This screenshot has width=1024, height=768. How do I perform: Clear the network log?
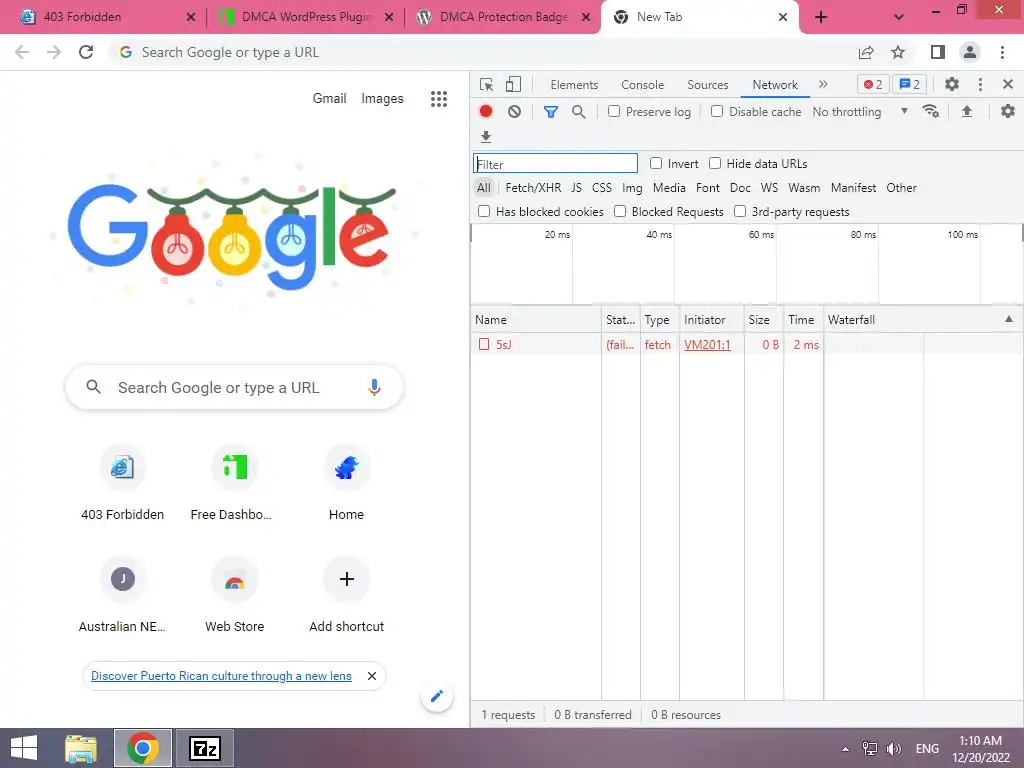pos(515,112)
